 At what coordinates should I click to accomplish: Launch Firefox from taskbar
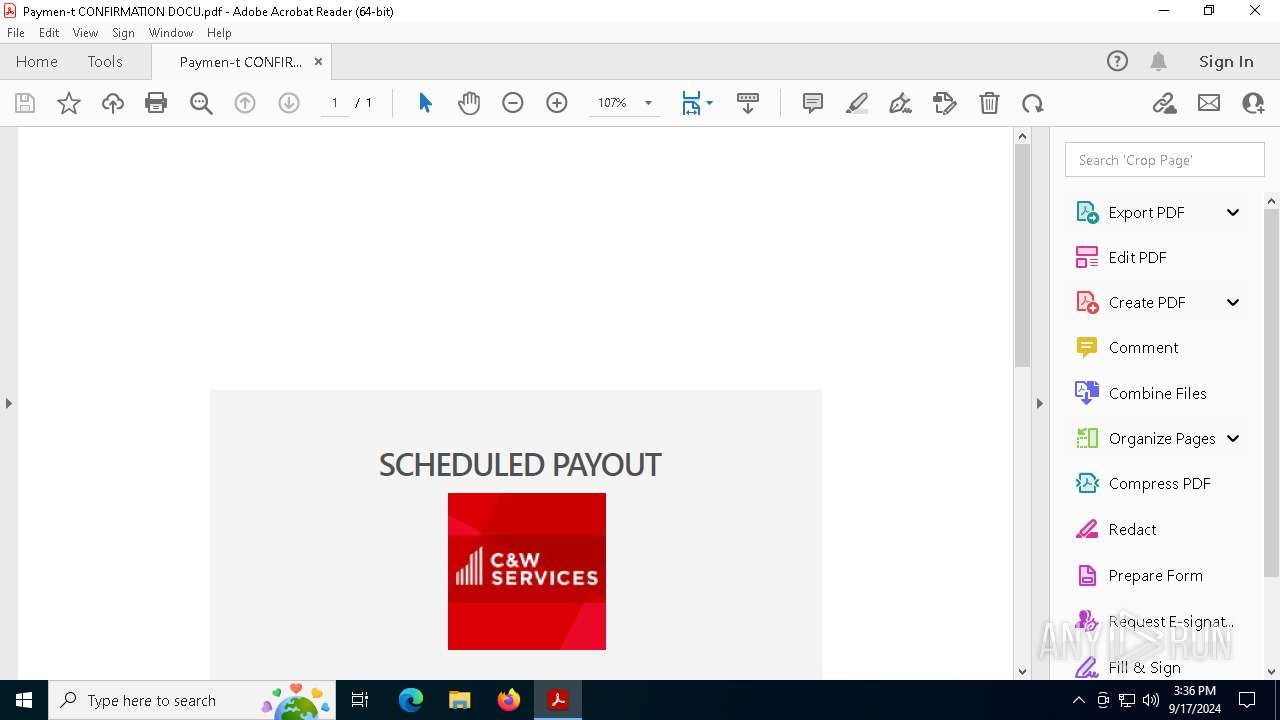point(509,700)
